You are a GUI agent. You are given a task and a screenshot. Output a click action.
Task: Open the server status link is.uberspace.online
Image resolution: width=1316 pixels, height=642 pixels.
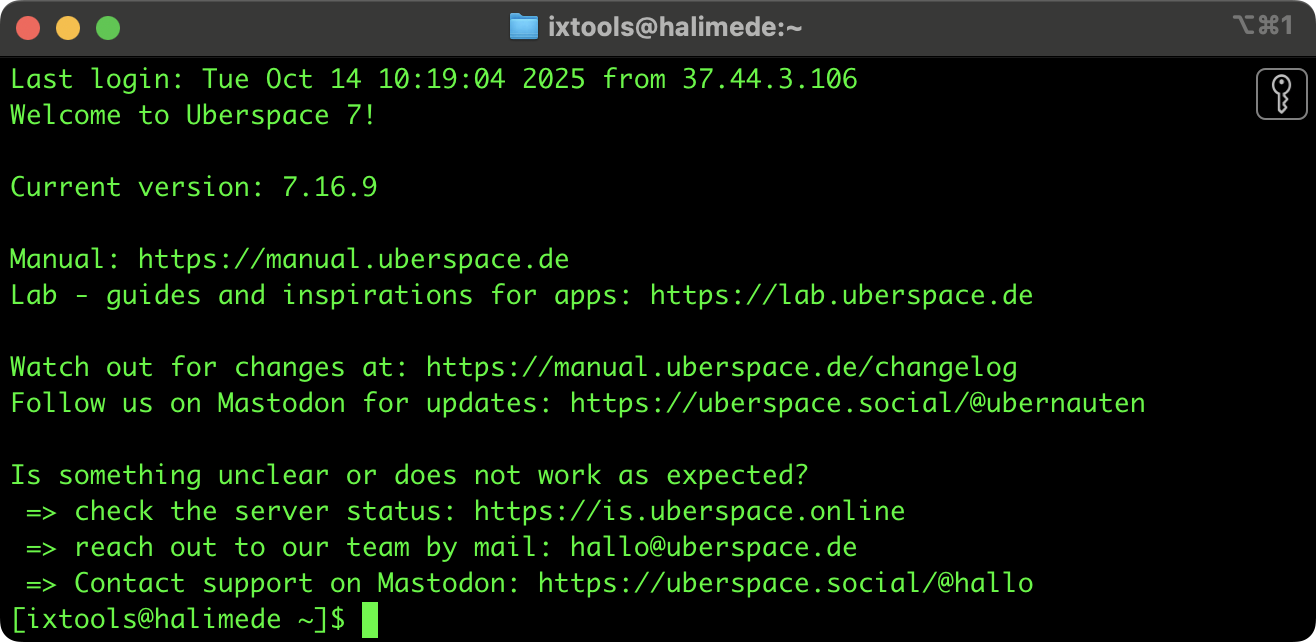point(689,511)
